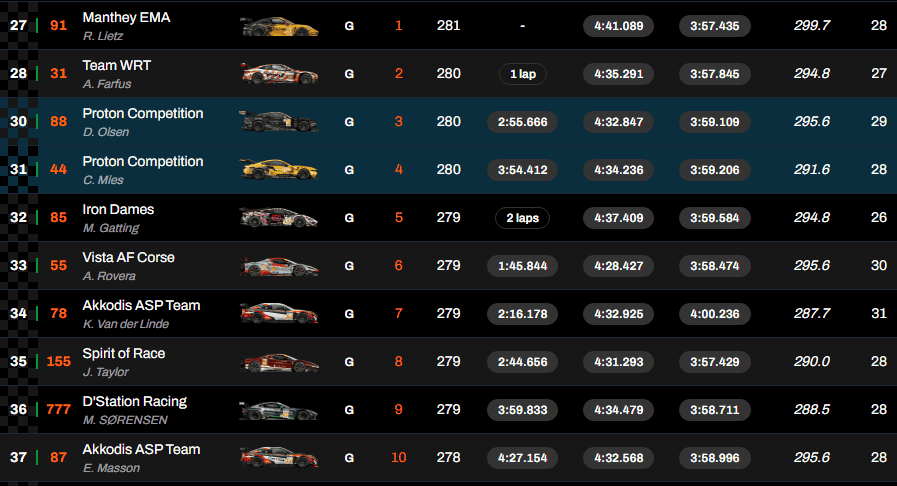
Task: Click driver name J. Taylor
Action: pyautogui.click(x=106, y=372)
